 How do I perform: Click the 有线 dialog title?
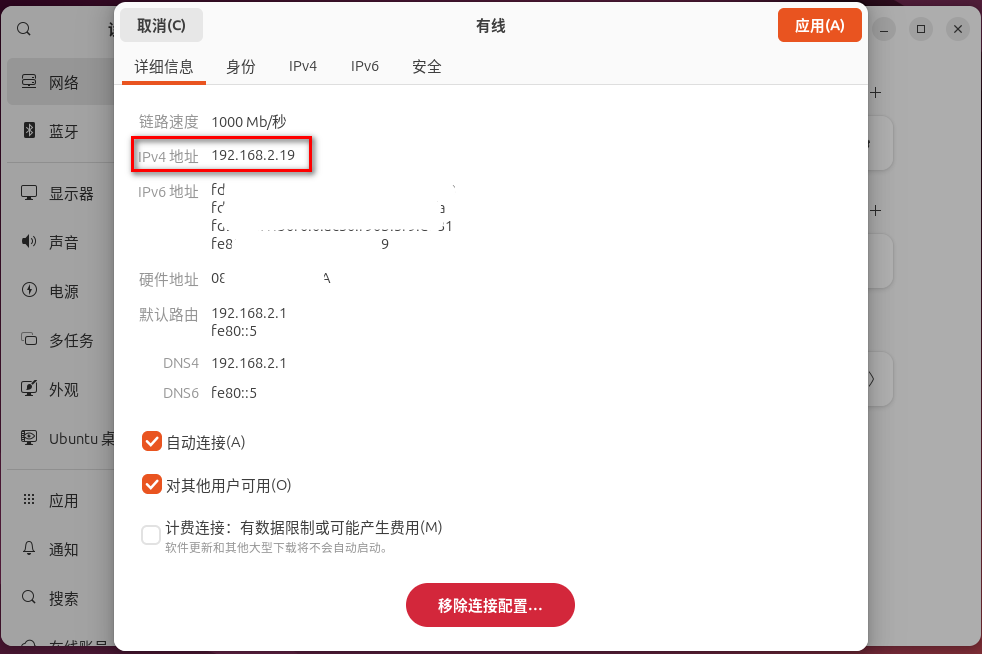[490, 26]
